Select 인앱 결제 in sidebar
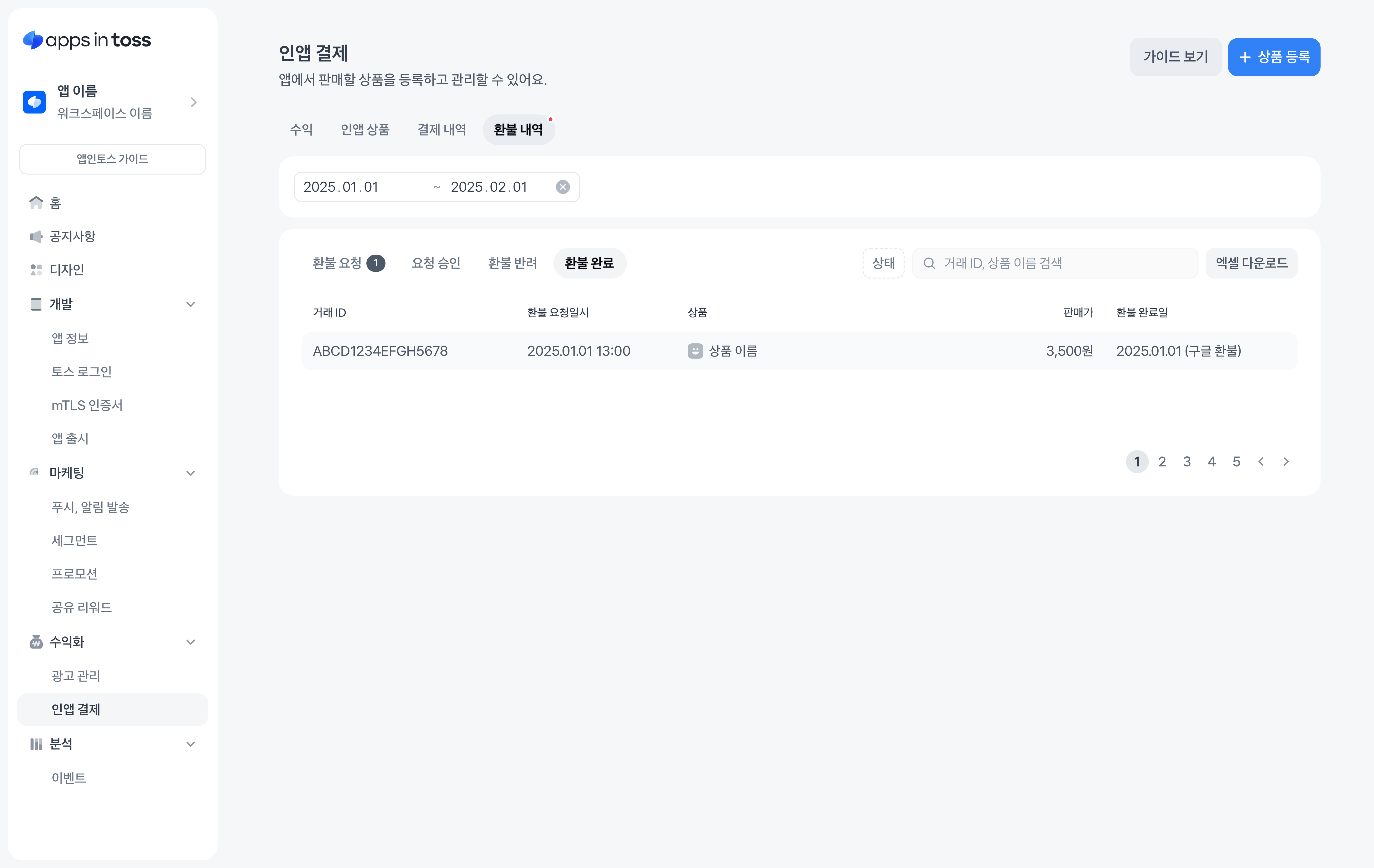1374x868 pixels. coord(112,709)
